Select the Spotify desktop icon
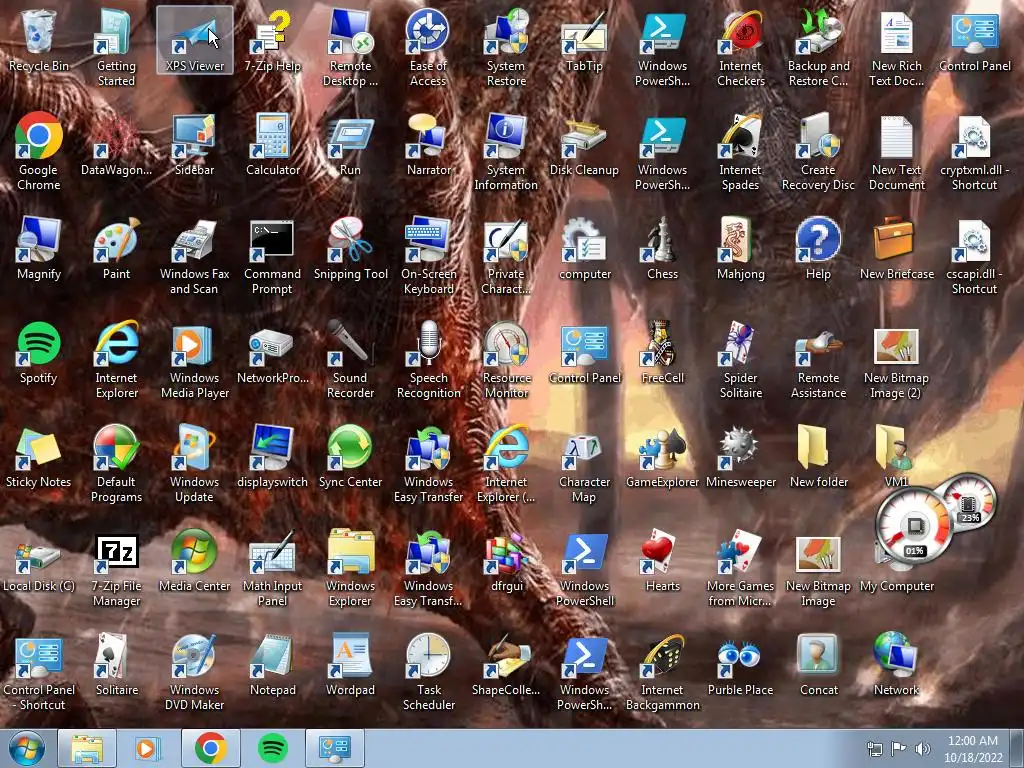The image size is (1024, 768). click(x=39, y=353)
